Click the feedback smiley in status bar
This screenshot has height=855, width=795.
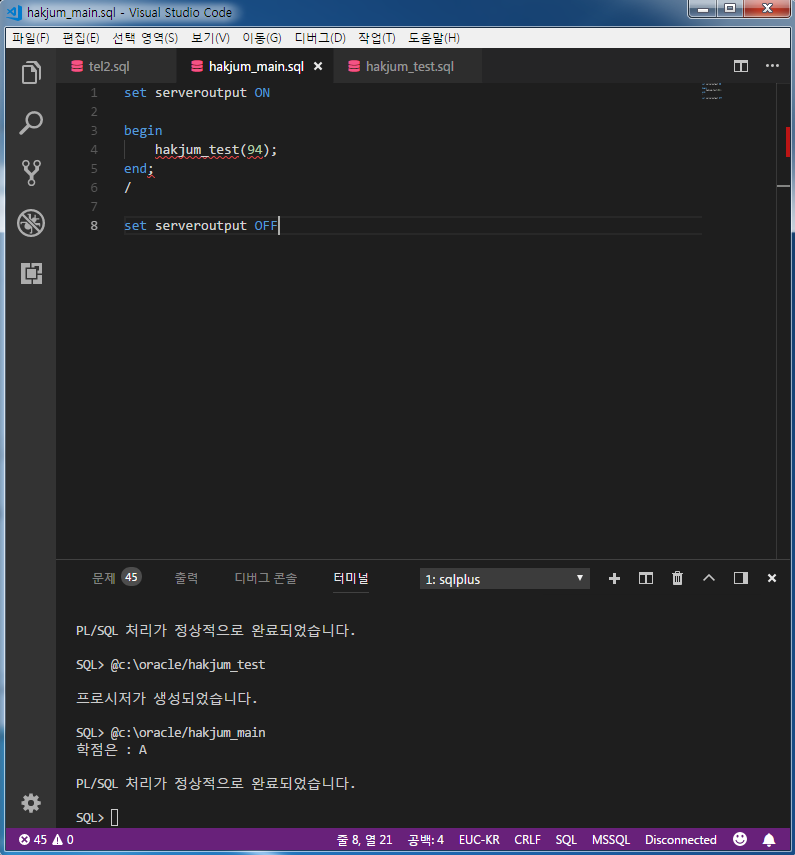[x=740, y=839]
